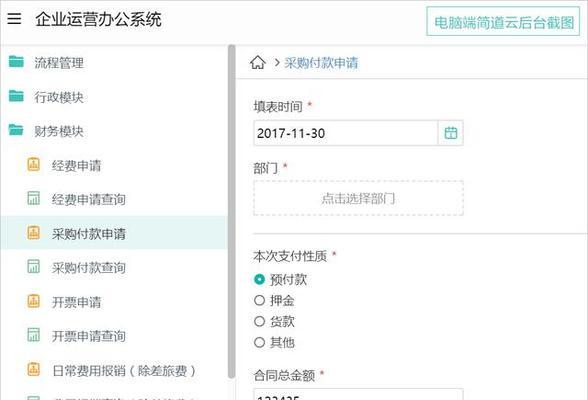This screenshot has width=588, height=400.
Task: Select the 其他 radio option
Action: pyautogui.click(x=259, y=342)
